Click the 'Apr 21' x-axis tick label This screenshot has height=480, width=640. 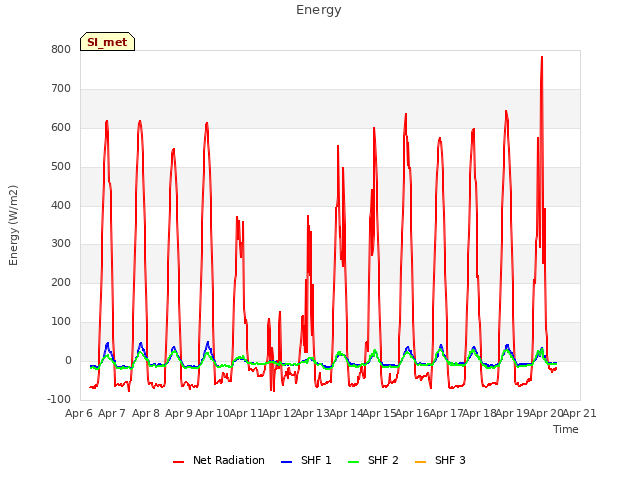pyautogui.click(x=580, y=413)
